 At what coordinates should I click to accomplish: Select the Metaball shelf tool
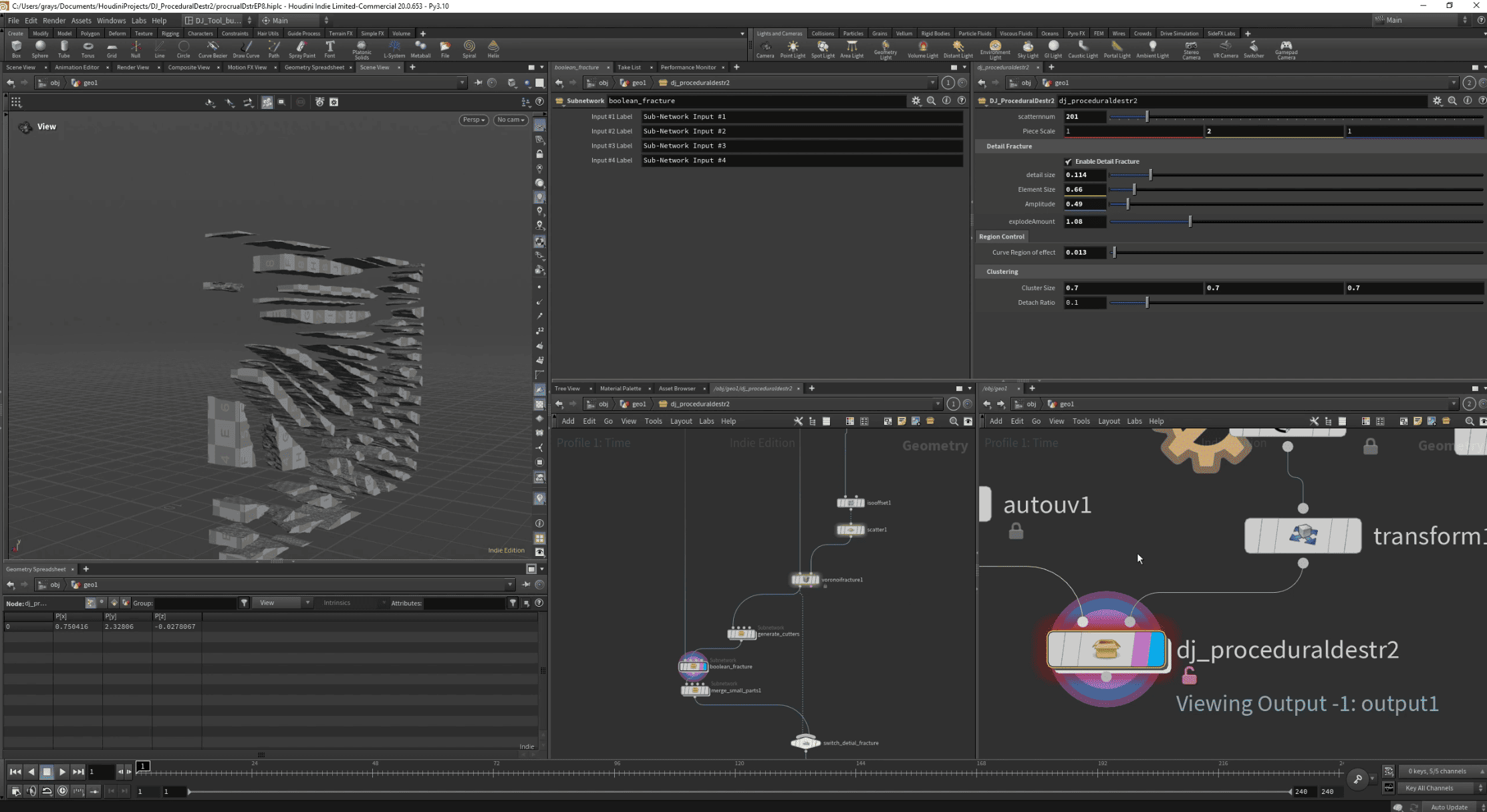coord(420,49)
